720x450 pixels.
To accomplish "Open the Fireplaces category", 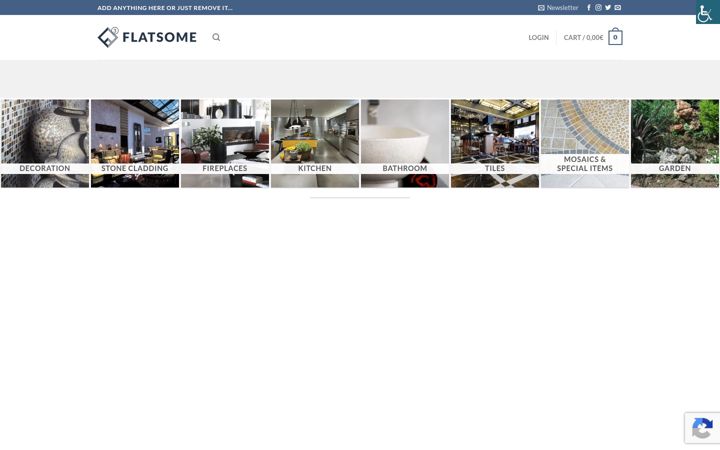I will point(225,143).
